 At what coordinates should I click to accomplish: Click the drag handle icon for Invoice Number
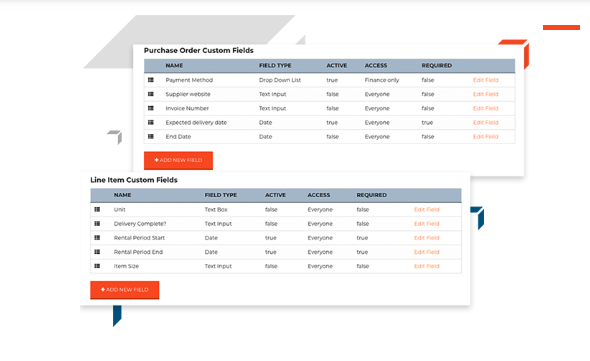(151, 108)
